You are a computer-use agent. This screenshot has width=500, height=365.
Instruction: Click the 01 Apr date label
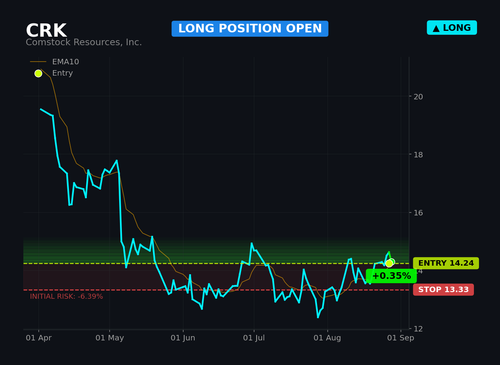click(39, 338)
